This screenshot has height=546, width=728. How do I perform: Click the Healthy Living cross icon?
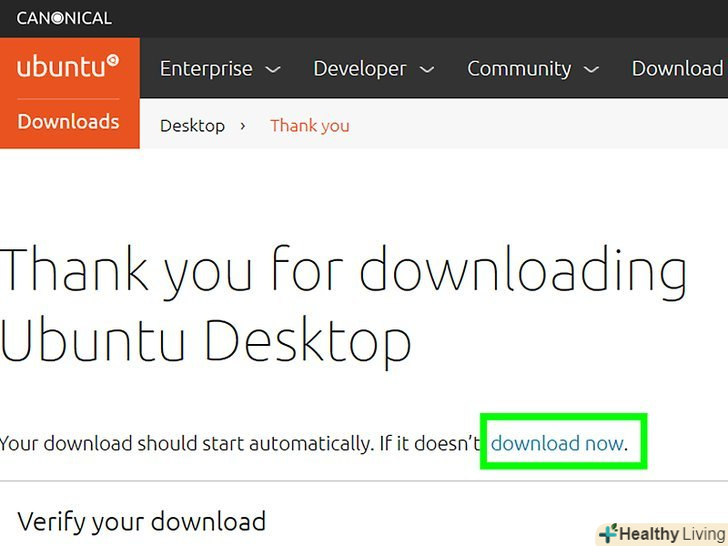point(607,534)
